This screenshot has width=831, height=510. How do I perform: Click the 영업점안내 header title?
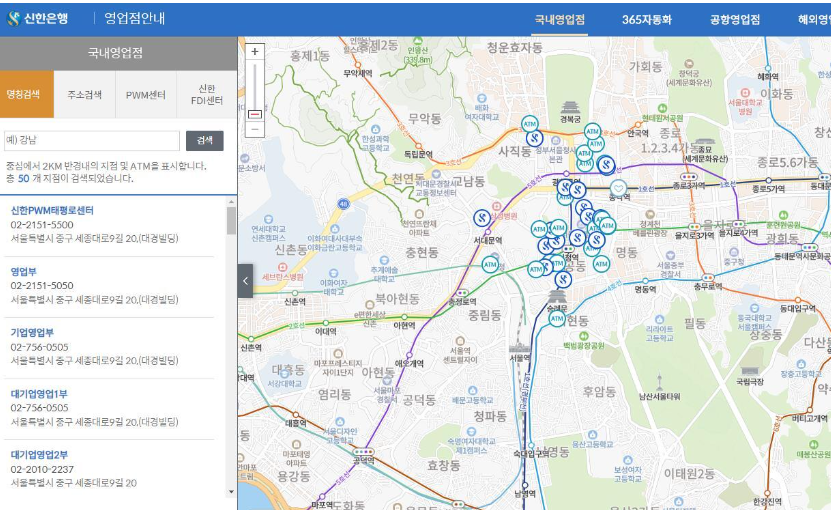(134, 19)
